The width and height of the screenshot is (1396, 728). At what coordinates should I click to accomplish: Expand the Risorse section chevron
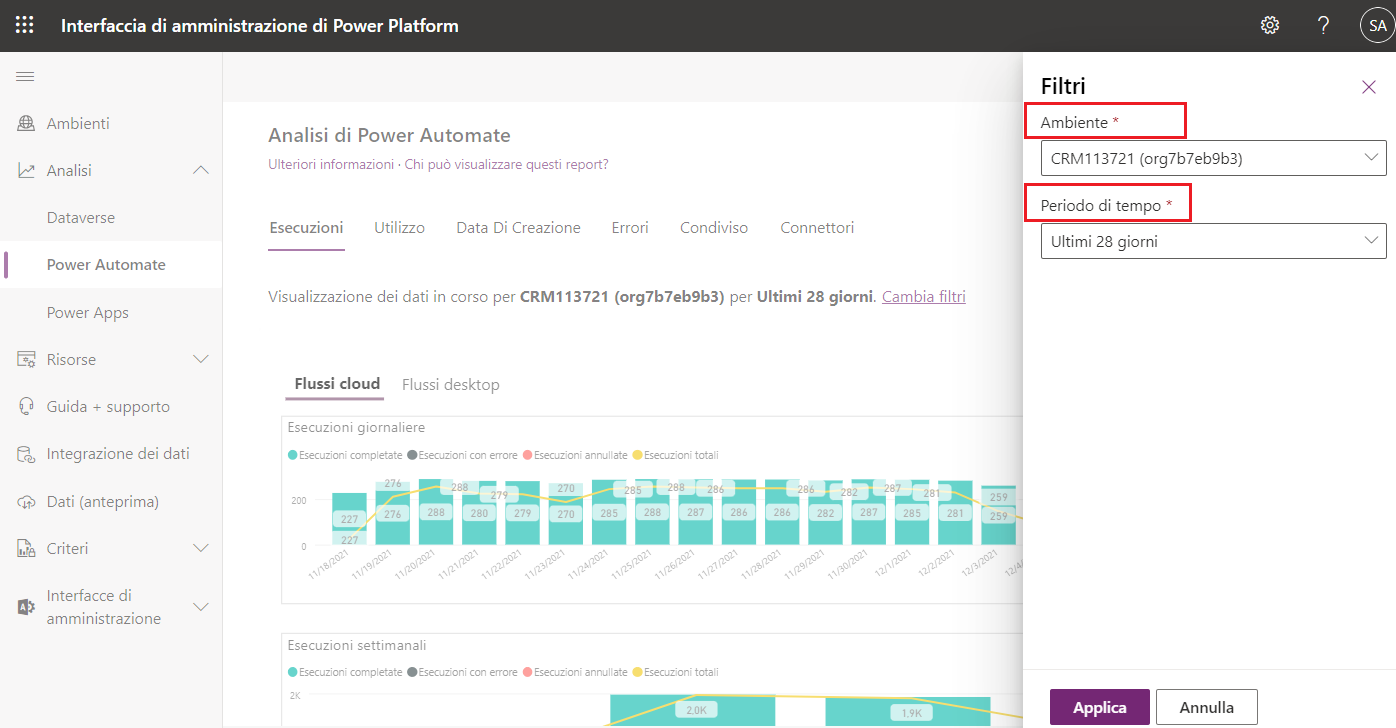coord(201,360)
